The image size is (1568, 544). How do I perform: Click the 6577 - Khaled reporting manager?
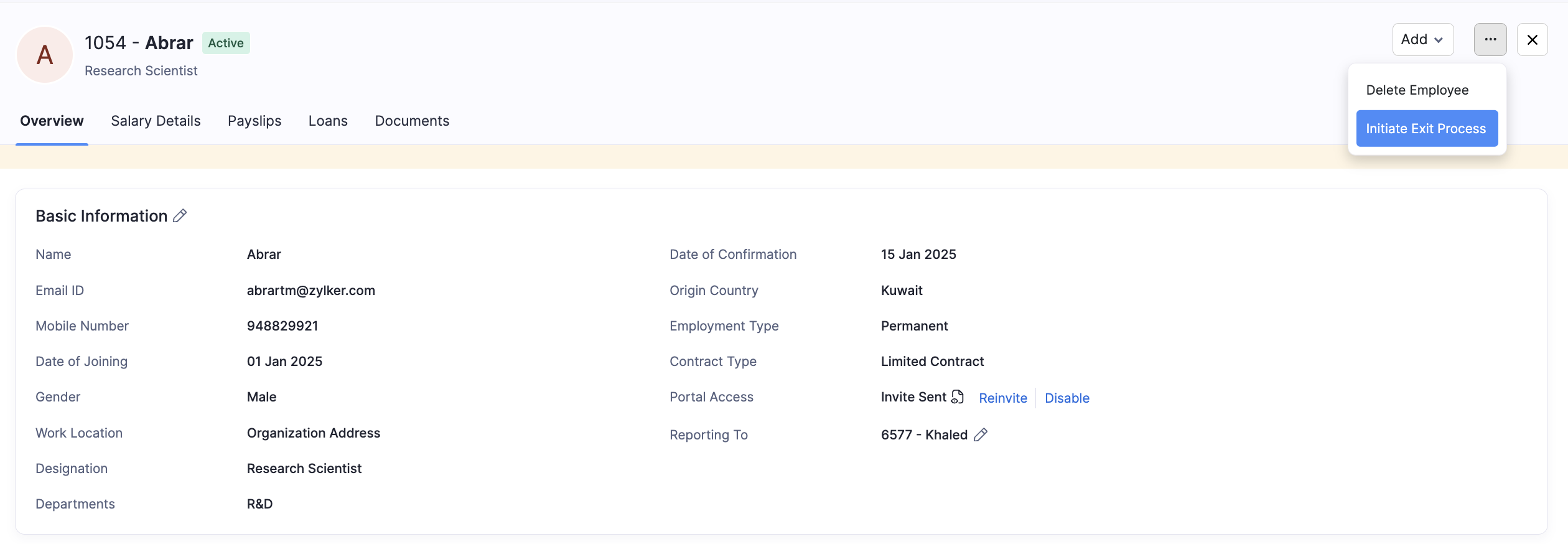924,435
